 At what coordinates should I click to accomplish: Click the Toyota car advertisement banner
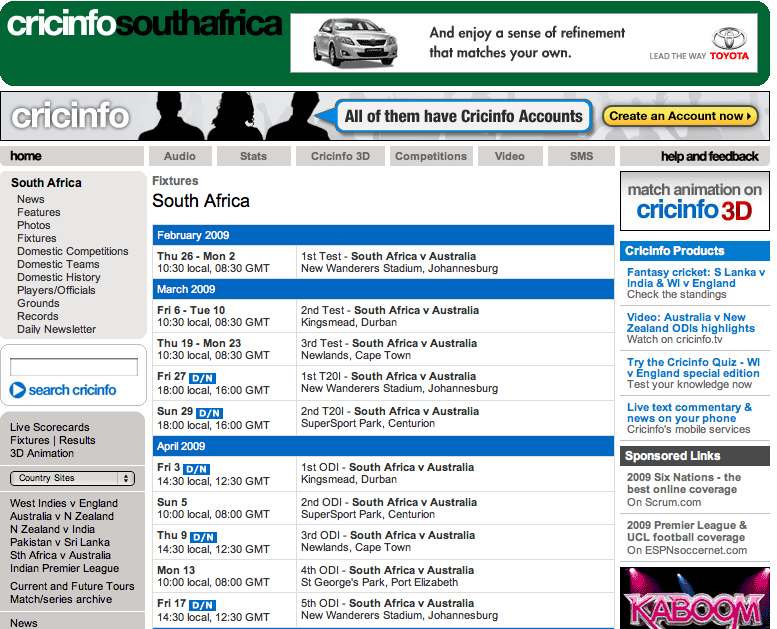point(523,43)
